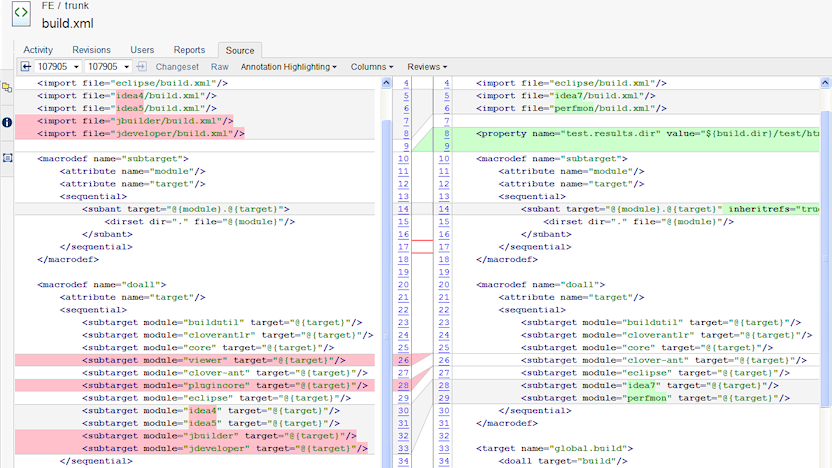Switch to the Activity tab
The width and height of the screenshot is (832, 468).
38,50
